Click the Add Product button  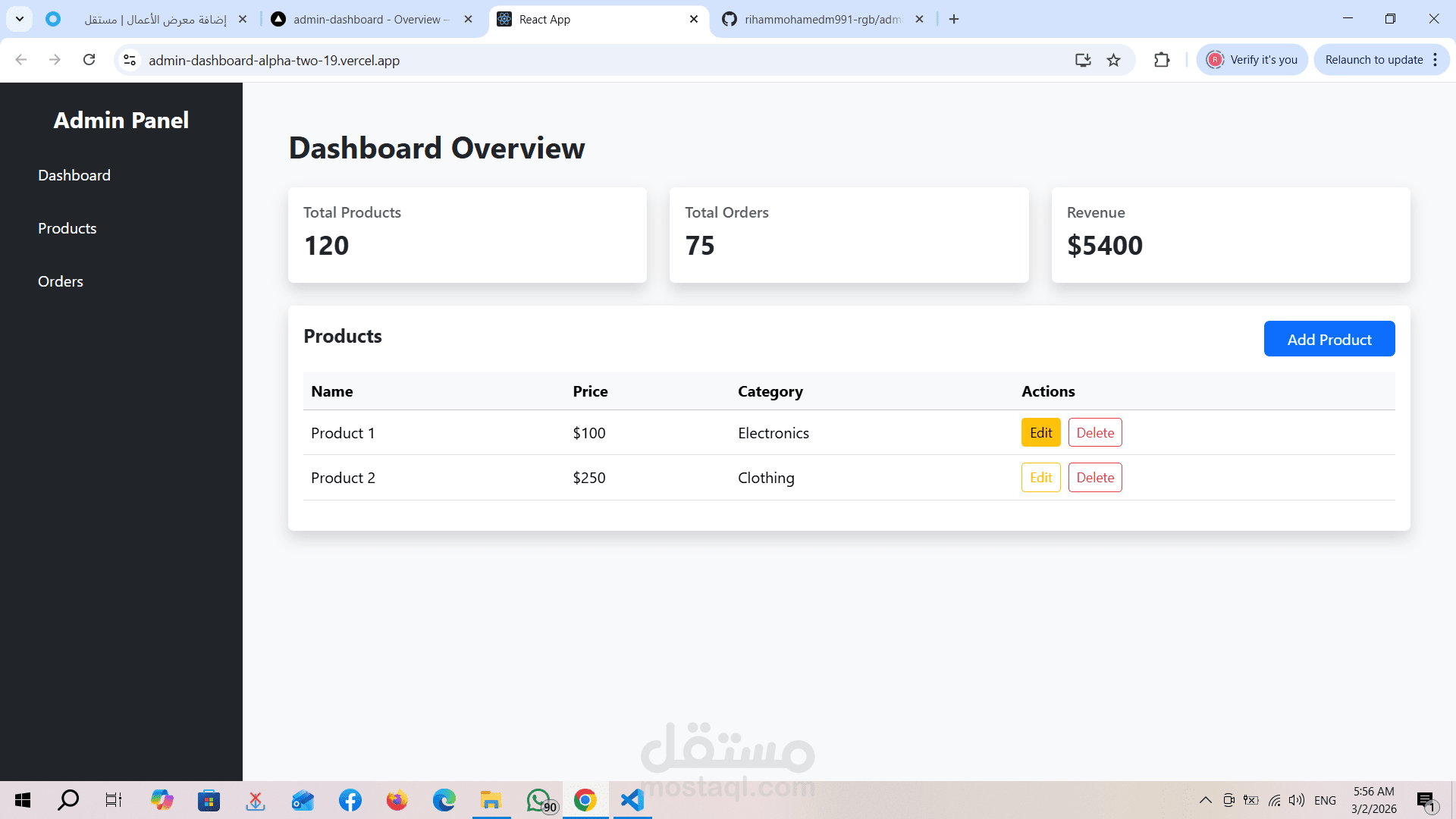point(1329,339)
